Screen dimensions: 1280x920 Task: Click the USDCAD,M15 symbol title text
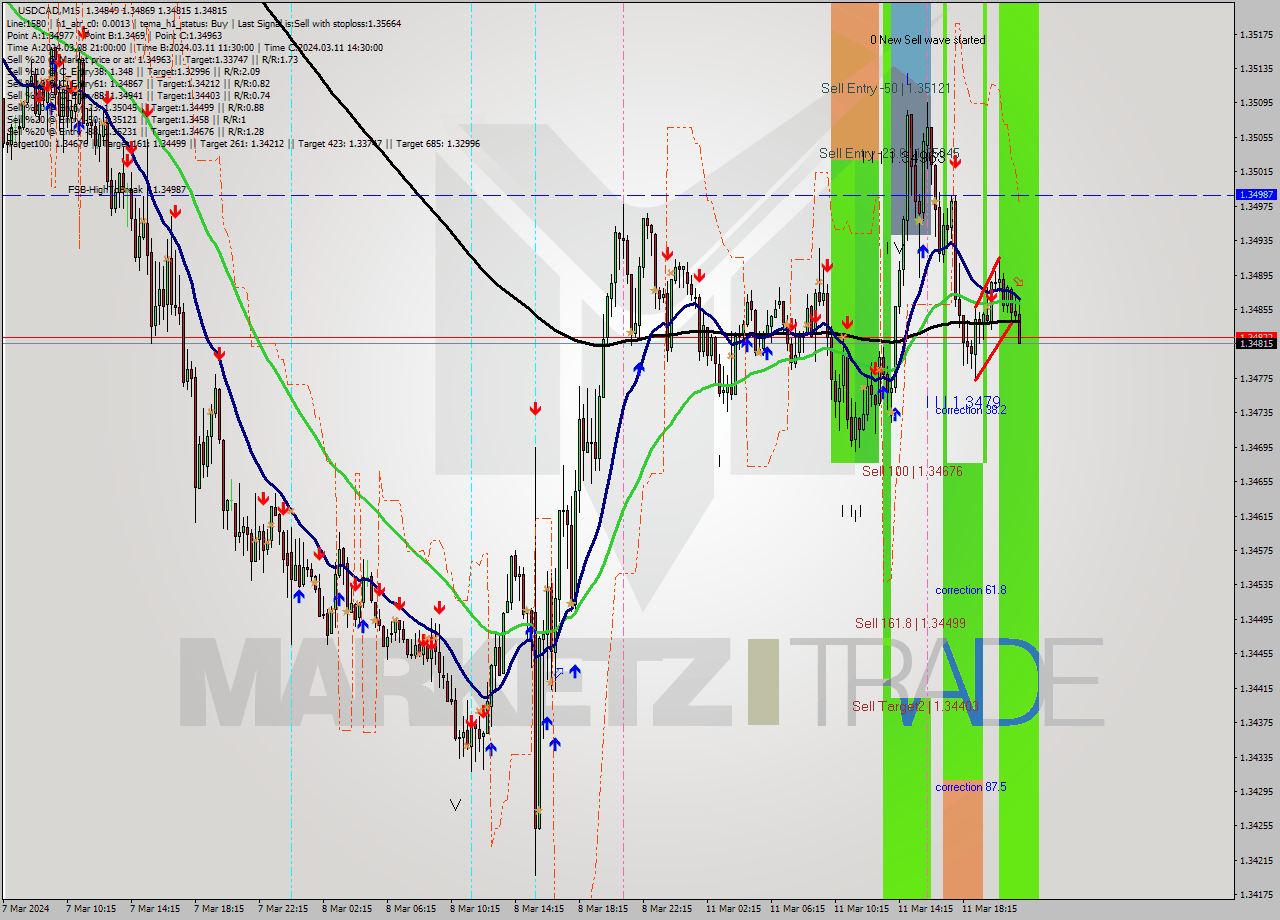tap(49, 10)
